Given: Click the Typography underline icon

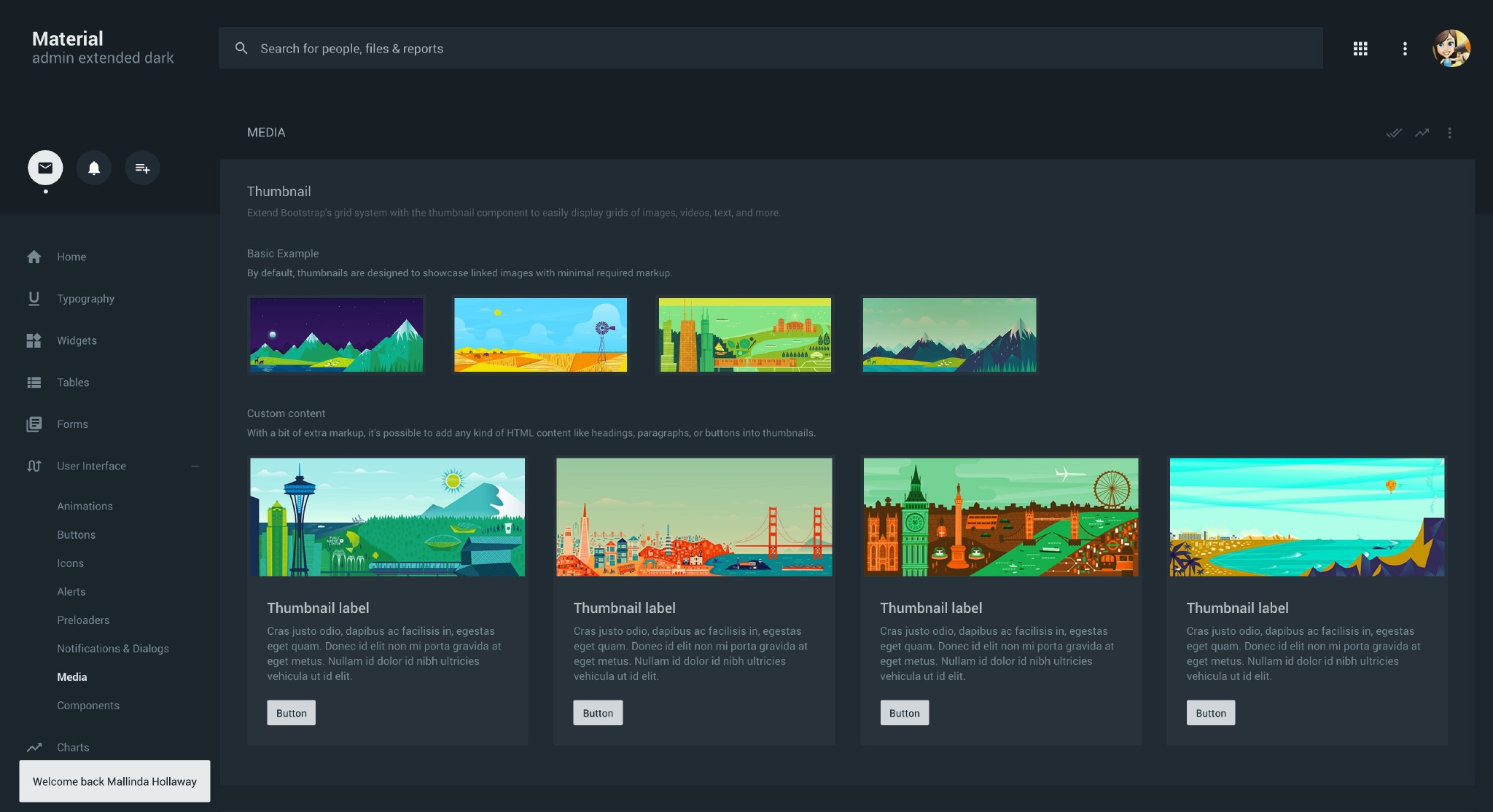Looking at the screenshot, I should pos(34,298).
